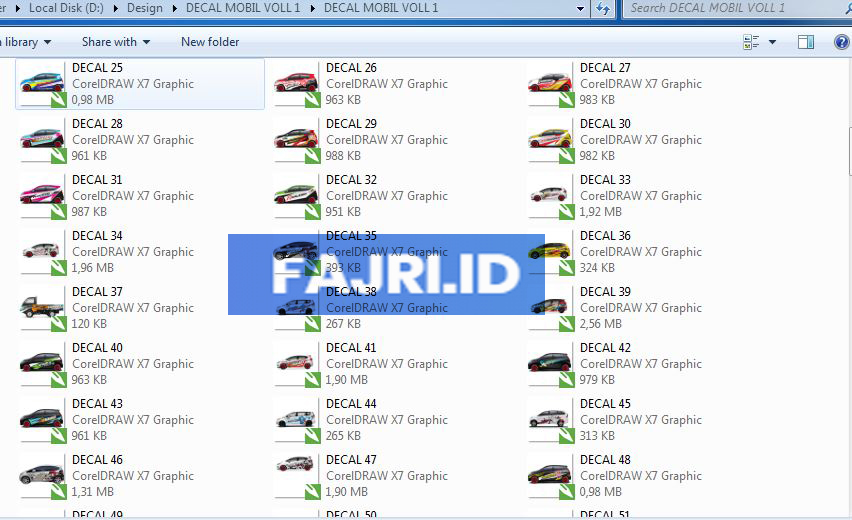Select the file name DECAL 38
This screenshot has height=520, width=852.
pos(351,292)
